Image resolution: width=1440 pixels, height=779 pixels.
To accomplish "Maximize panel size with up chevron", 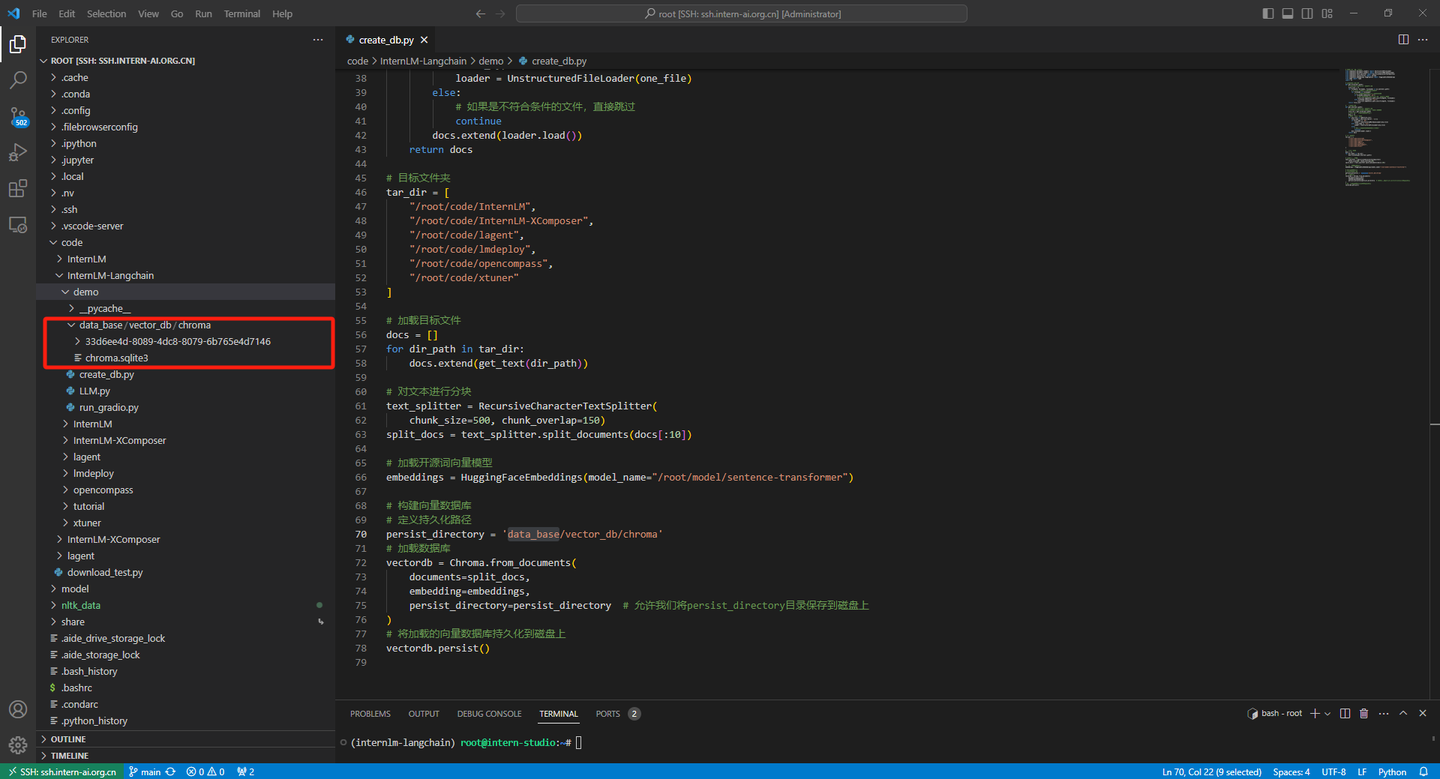I will point(1404,713).
